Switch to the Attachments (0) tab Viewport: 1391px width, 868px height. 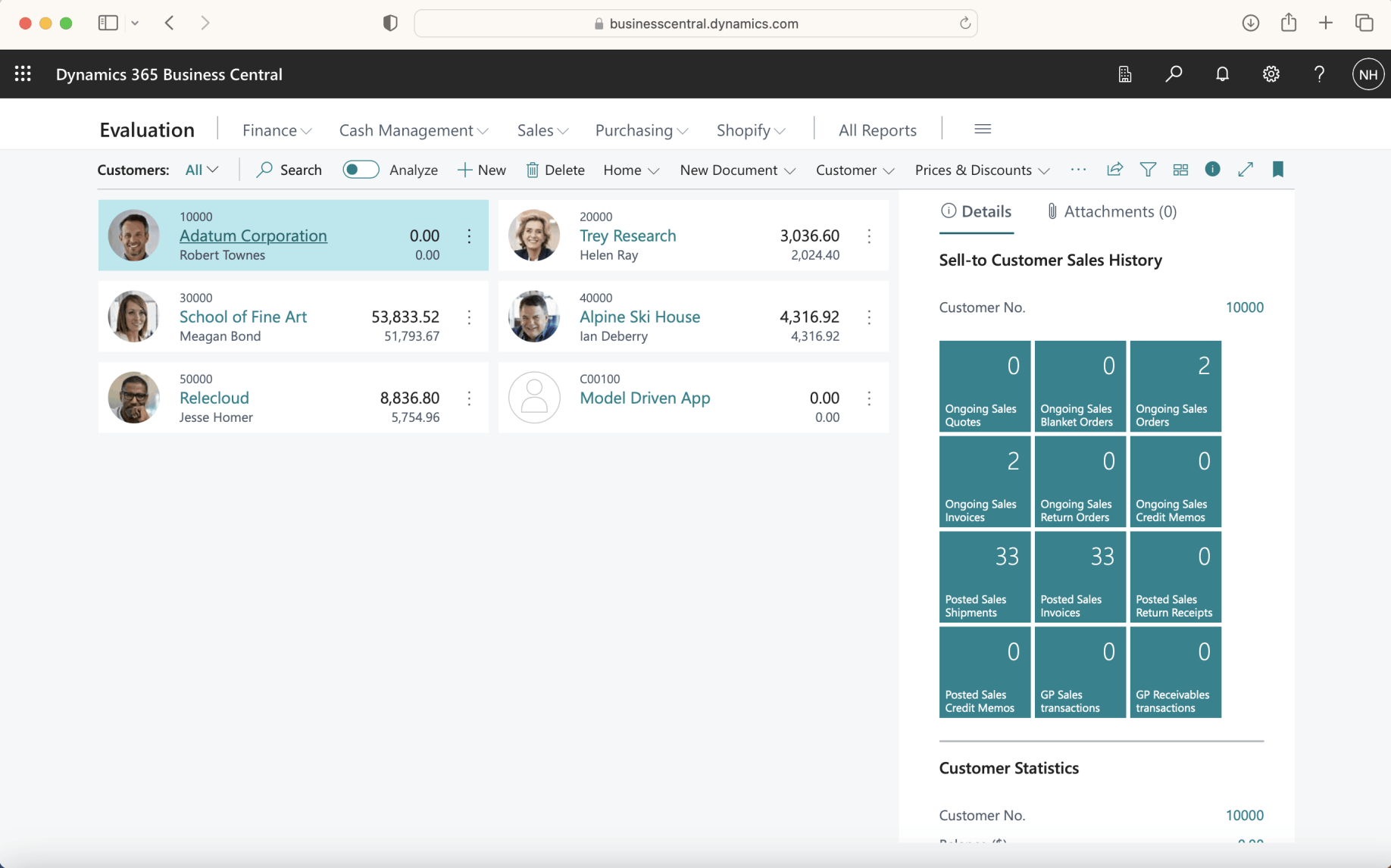point(1111,211)
